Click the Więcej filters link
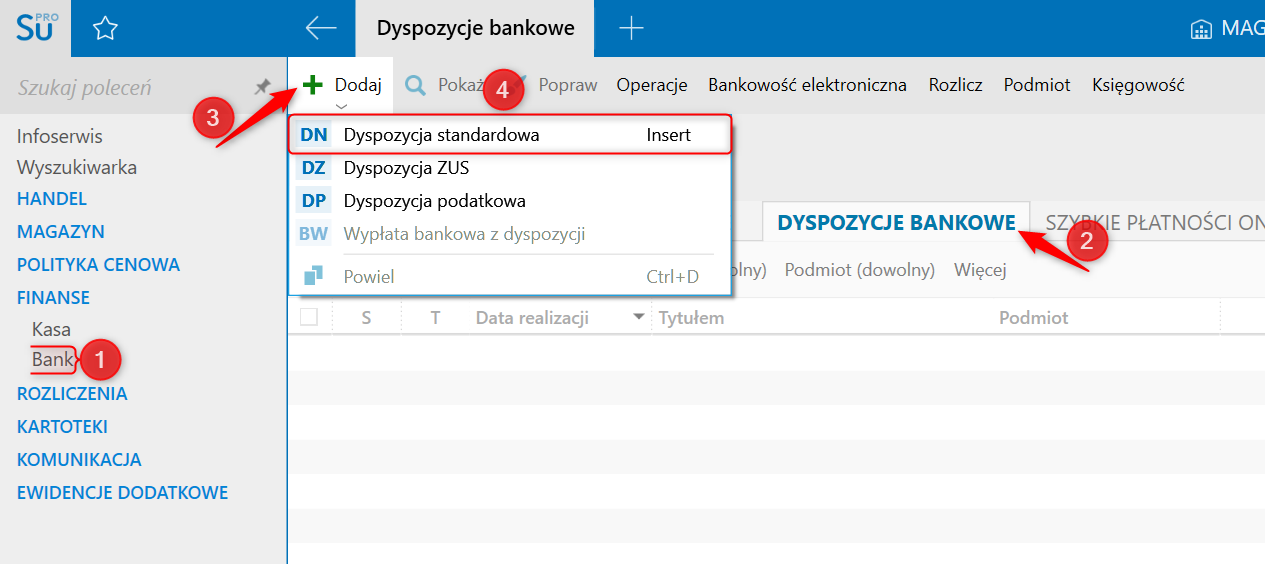Viewport: 1265px width, 564px height. point(980,270)
